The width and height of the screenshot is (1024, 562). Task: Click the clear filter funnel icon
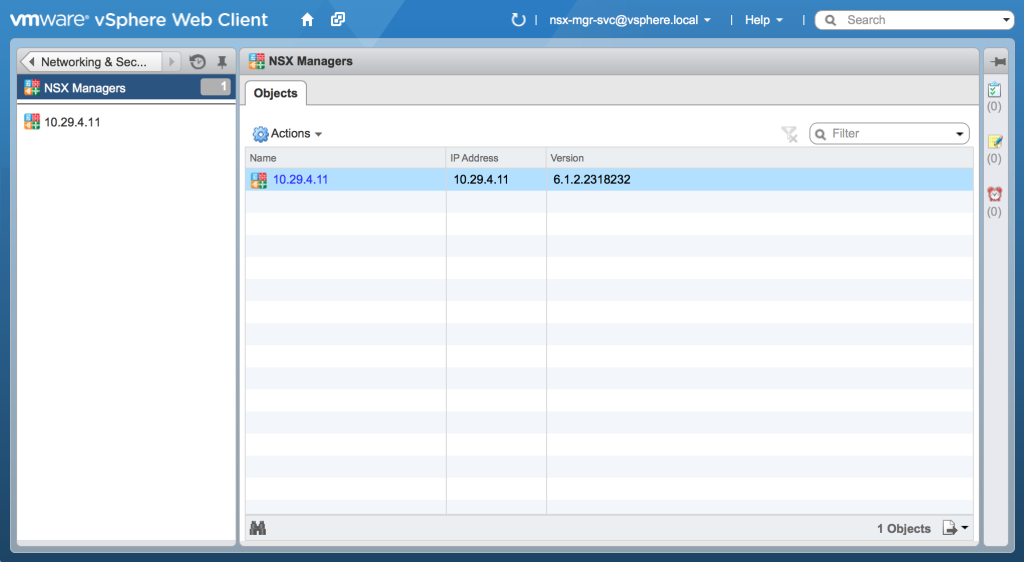[x=789, y=134]
